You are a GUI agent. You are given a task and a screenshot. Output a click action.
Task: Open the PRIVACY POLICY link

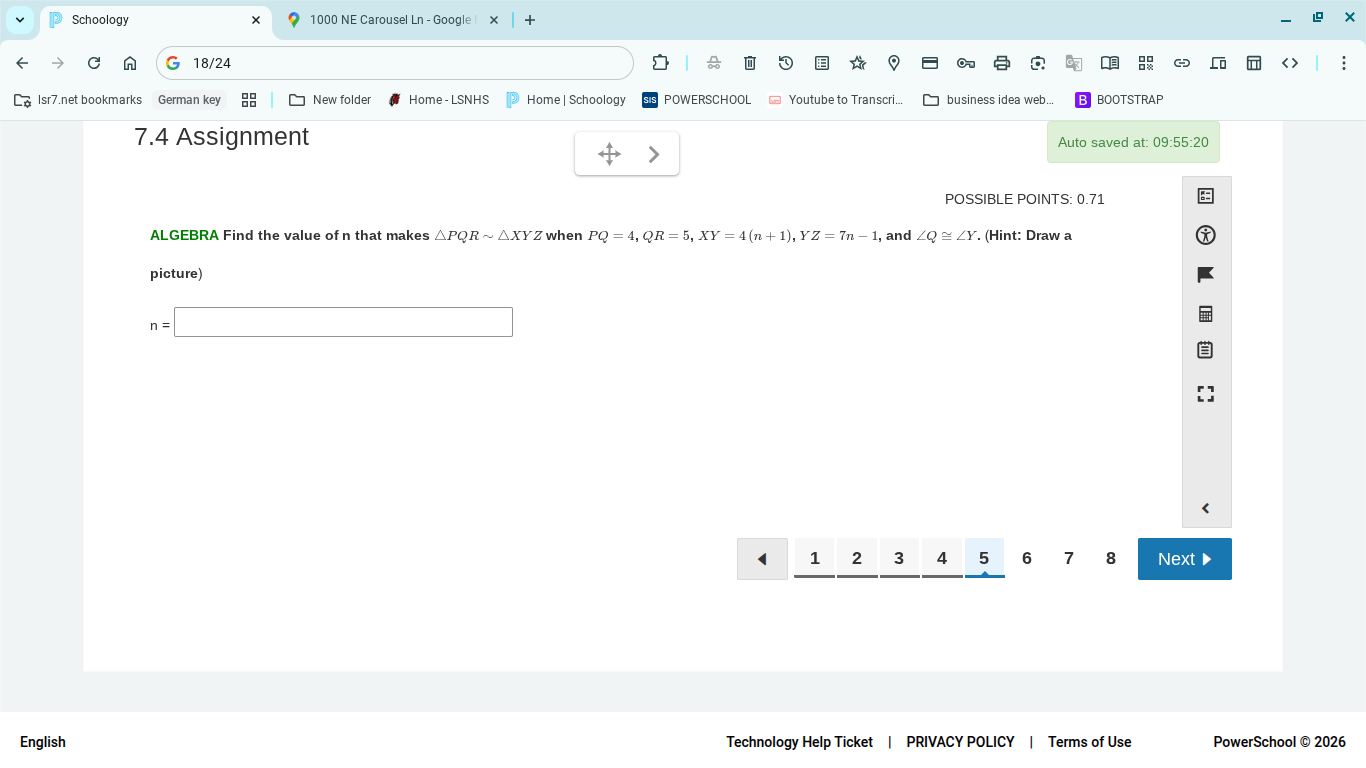(960, 742)
